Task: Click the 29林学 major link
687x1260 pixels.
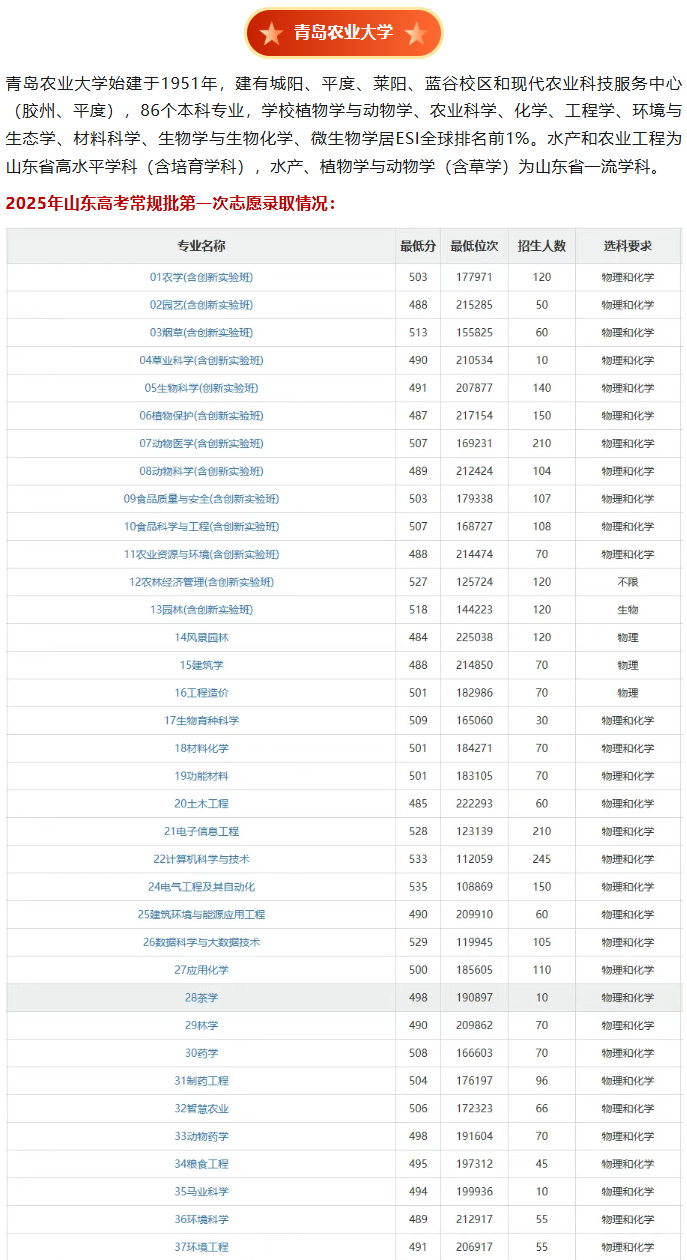Action: [x=201, y=1025]
